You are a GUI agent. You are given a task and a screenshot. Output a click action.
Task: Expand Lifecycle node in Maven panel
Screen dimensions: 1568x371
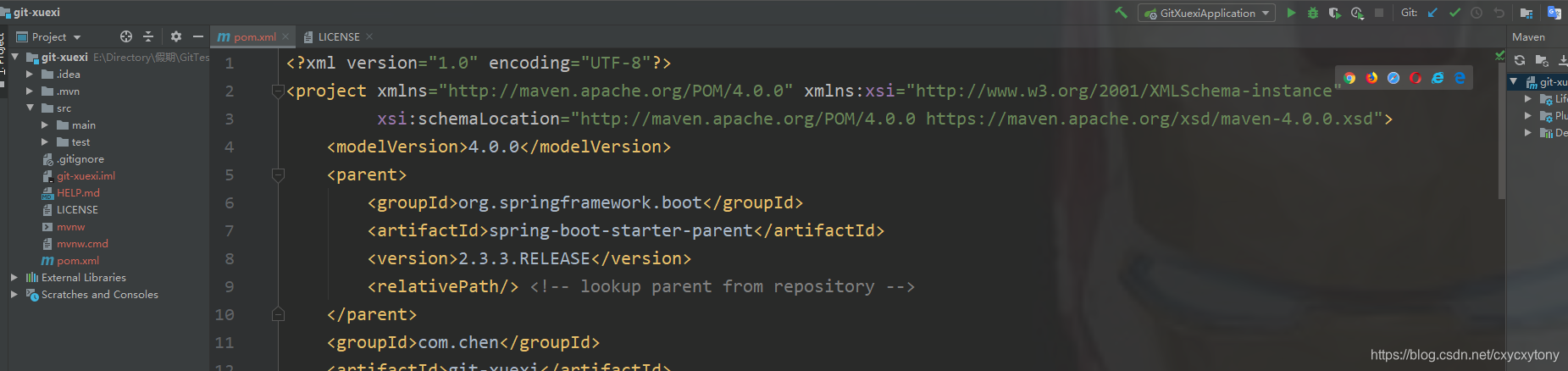(x=1528, y=98)
